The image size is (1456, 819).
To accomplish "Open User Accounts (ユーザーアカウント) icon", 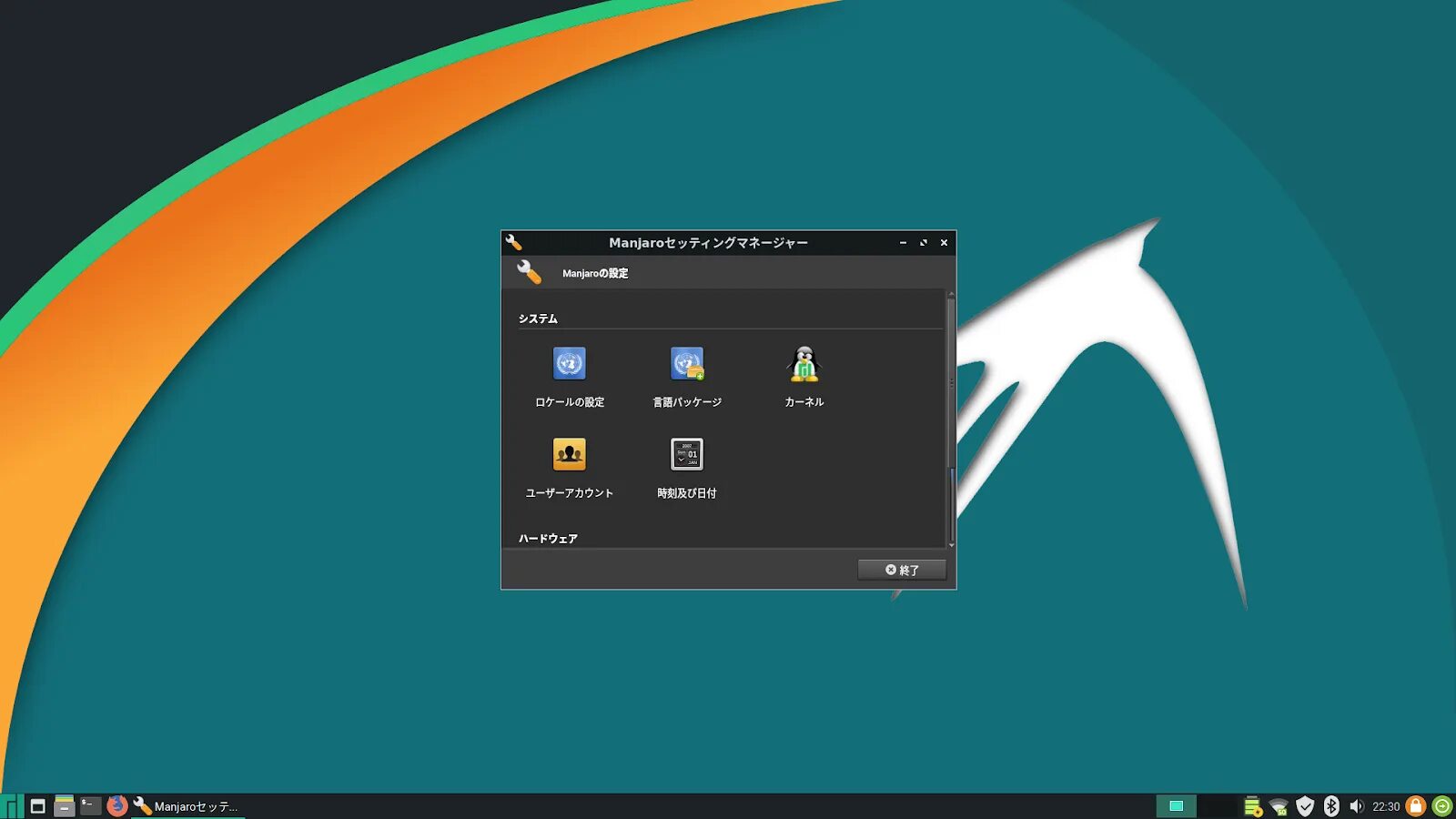I will (x=570, y=454).
